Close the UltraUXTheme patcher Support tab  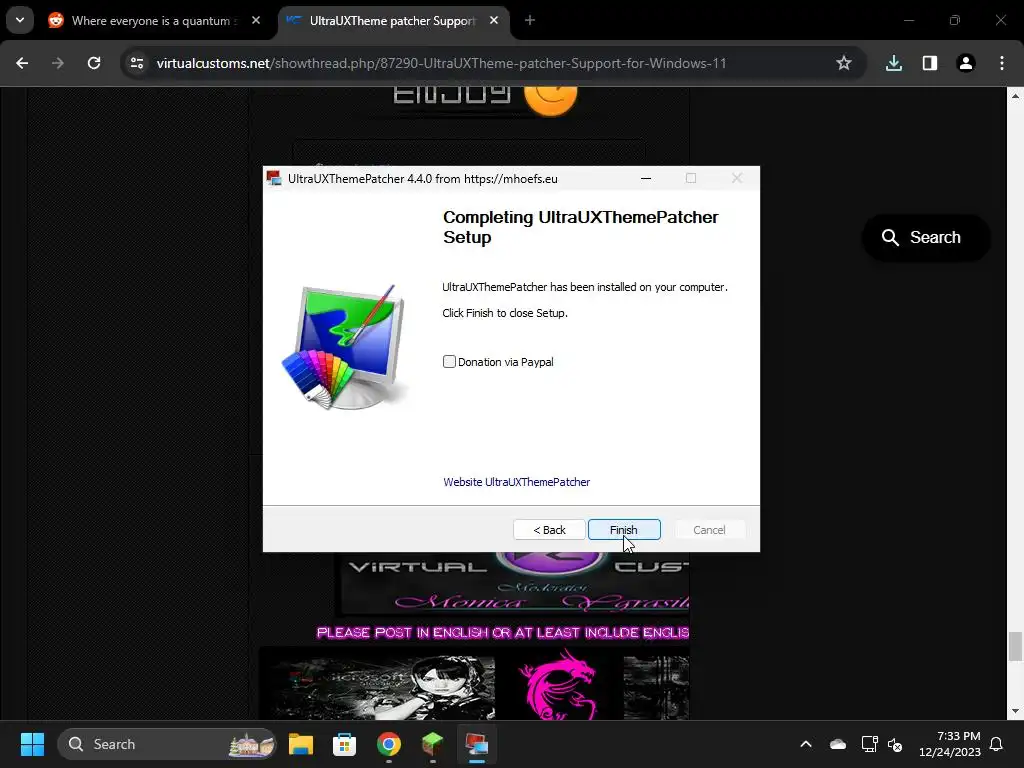click(494, 20)
